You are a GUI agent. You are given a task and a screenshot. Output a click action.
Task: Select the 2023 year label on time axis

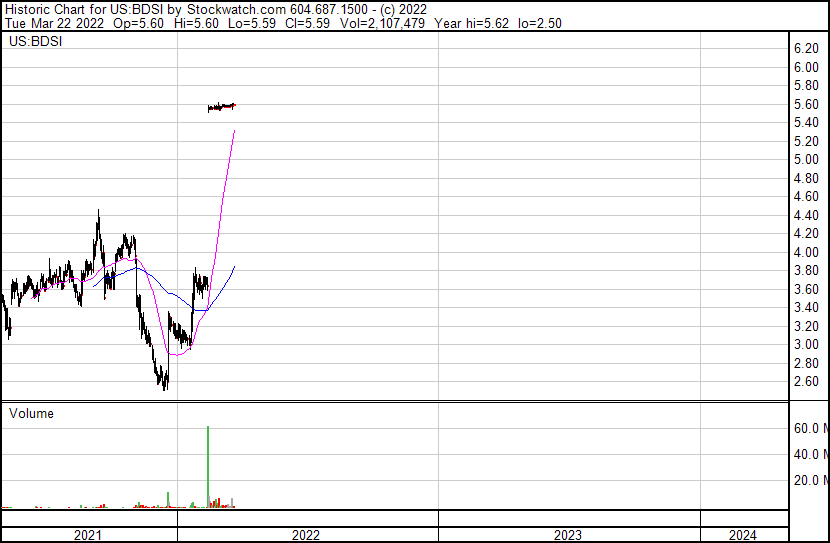coord(567,535)
